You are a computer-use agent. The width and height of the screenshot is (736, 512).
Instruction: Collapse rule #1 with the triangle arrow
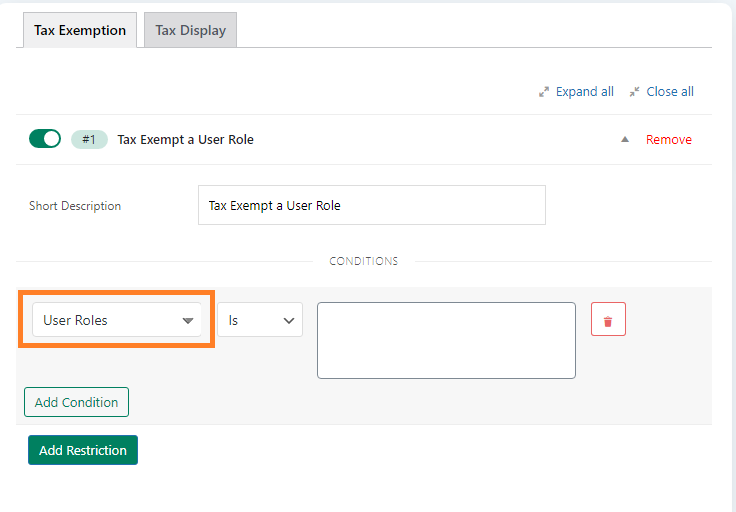[x=625, y=139]
